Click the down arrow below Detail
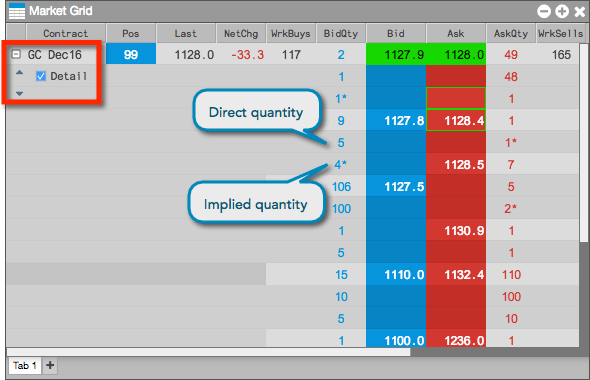 [20, 93]
